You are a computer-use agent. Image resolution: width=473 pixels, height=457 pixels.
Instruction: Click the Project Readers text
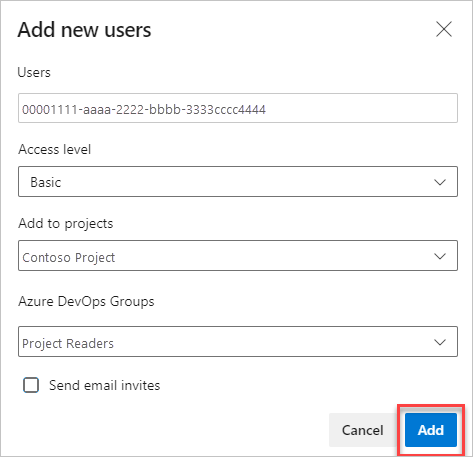(x=68, y=343)
